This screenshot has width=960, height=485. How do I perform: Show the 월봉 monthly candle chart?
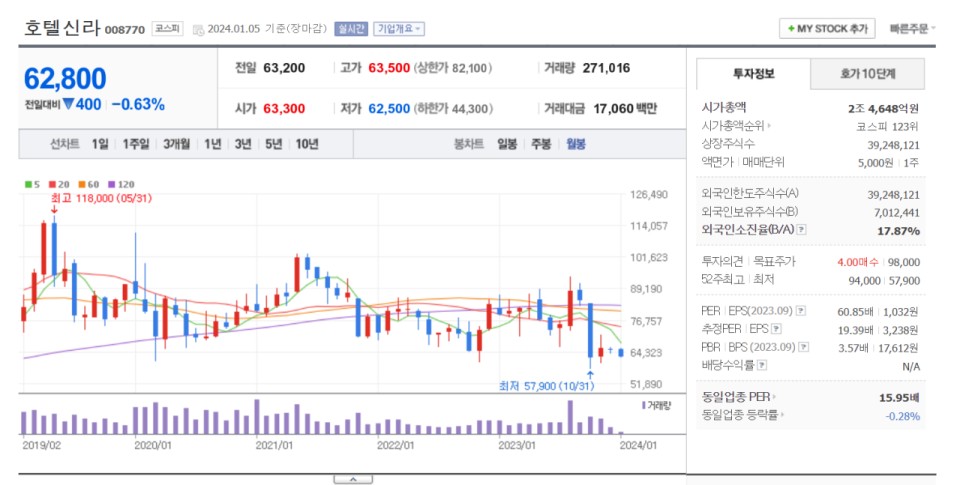click(x=576, y=144)
